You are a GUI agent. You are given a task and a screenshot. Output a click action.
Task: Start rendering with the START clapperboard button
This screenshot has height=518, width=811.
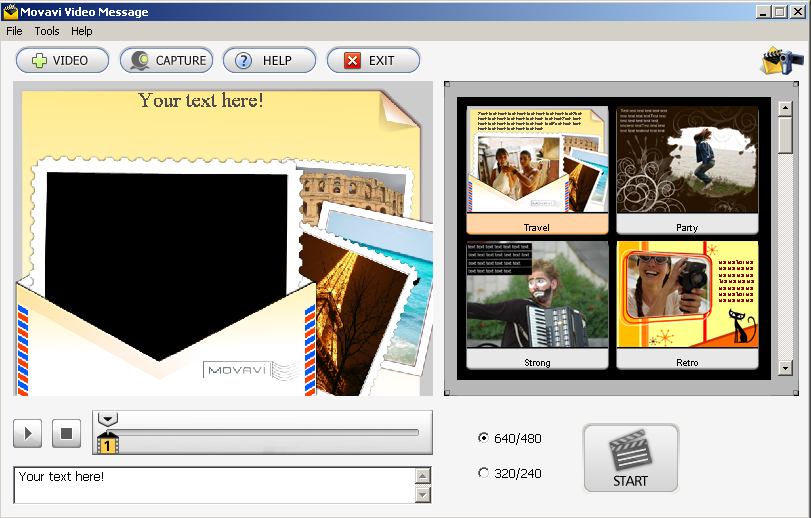(x=630, y=458)
